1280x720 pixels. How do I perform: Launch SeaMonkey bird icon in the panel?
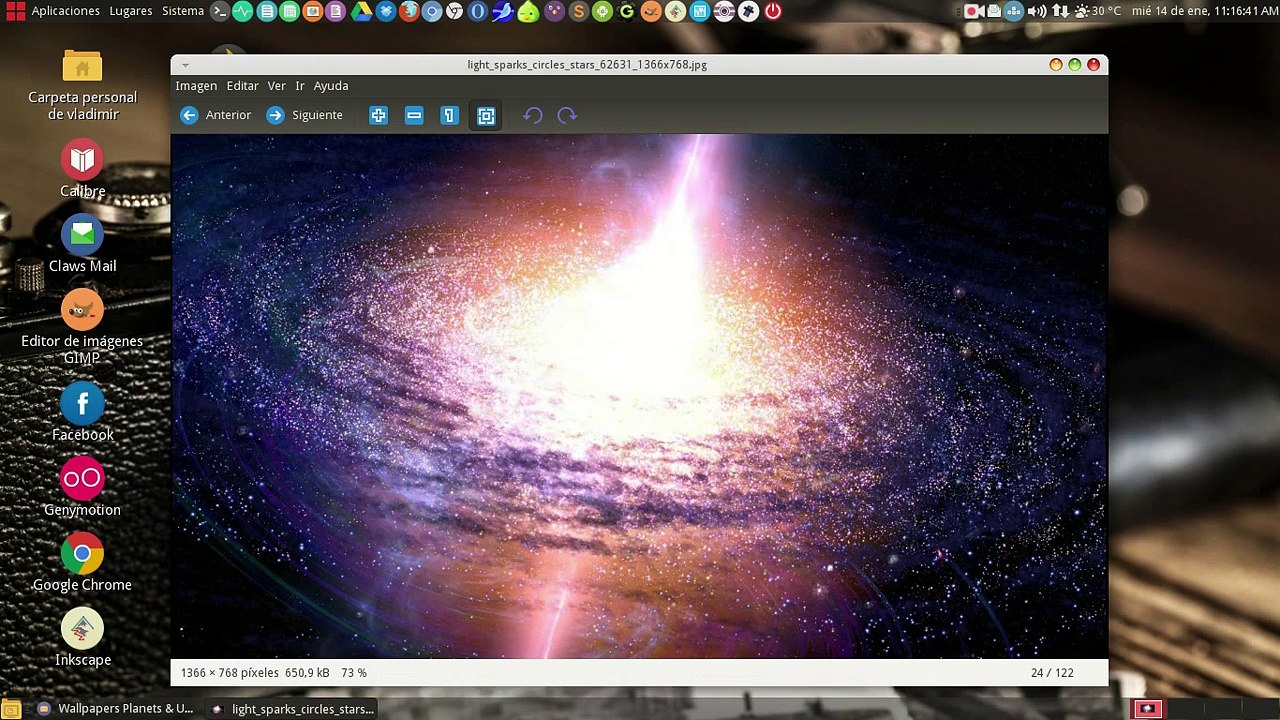[503, 11]
